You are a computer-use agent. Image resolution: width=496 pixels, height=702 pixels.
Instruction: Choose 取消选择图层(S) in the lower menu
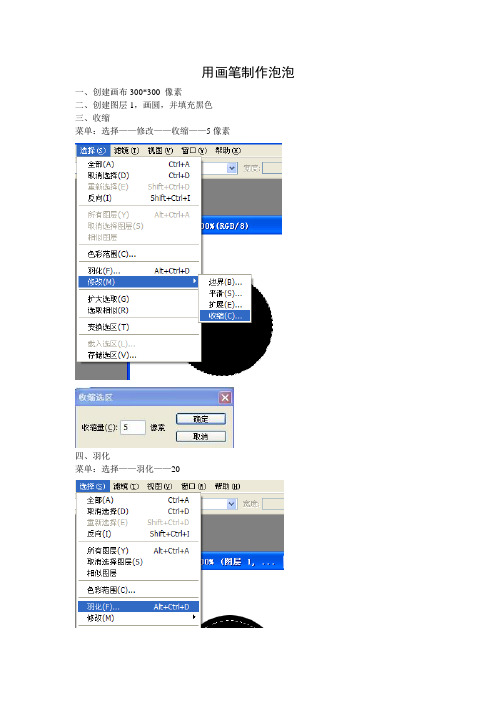point(138,562)
